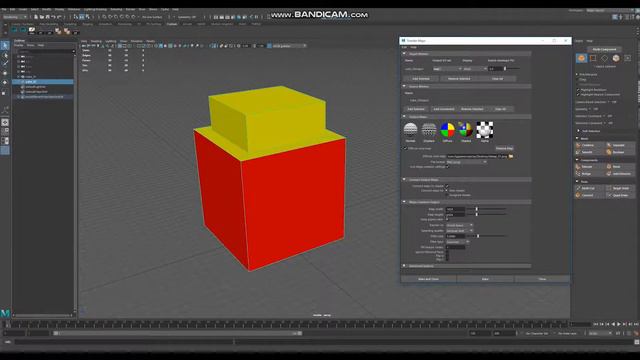Click Combine in Modeling Toolkit Mesh section
Screen dimensions: 640x360
(589, 145)
